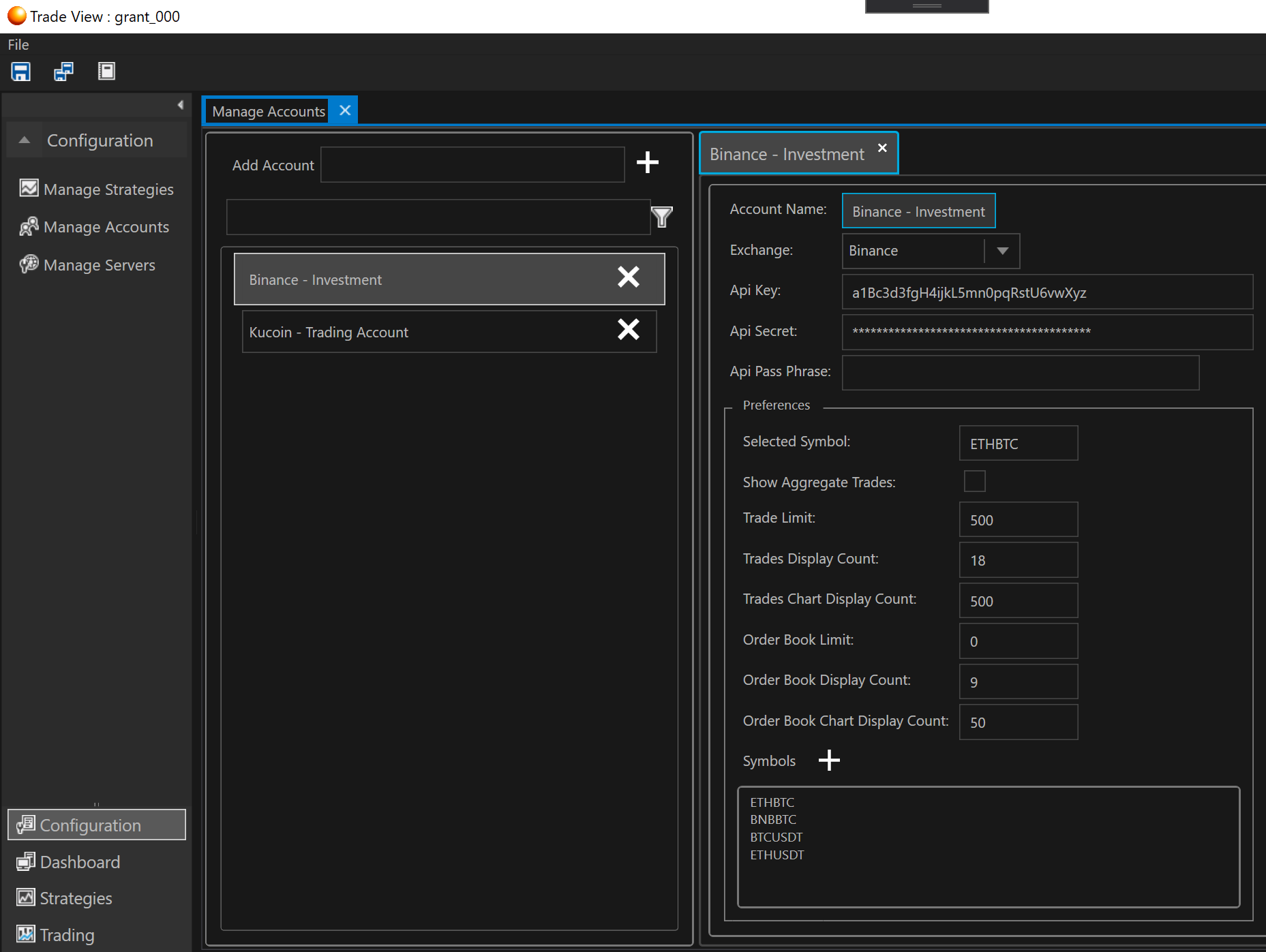The width and height of the screenshot is (1266, 952).
Task: Click the Manage Accounts people icon
Action: point(29,226)
